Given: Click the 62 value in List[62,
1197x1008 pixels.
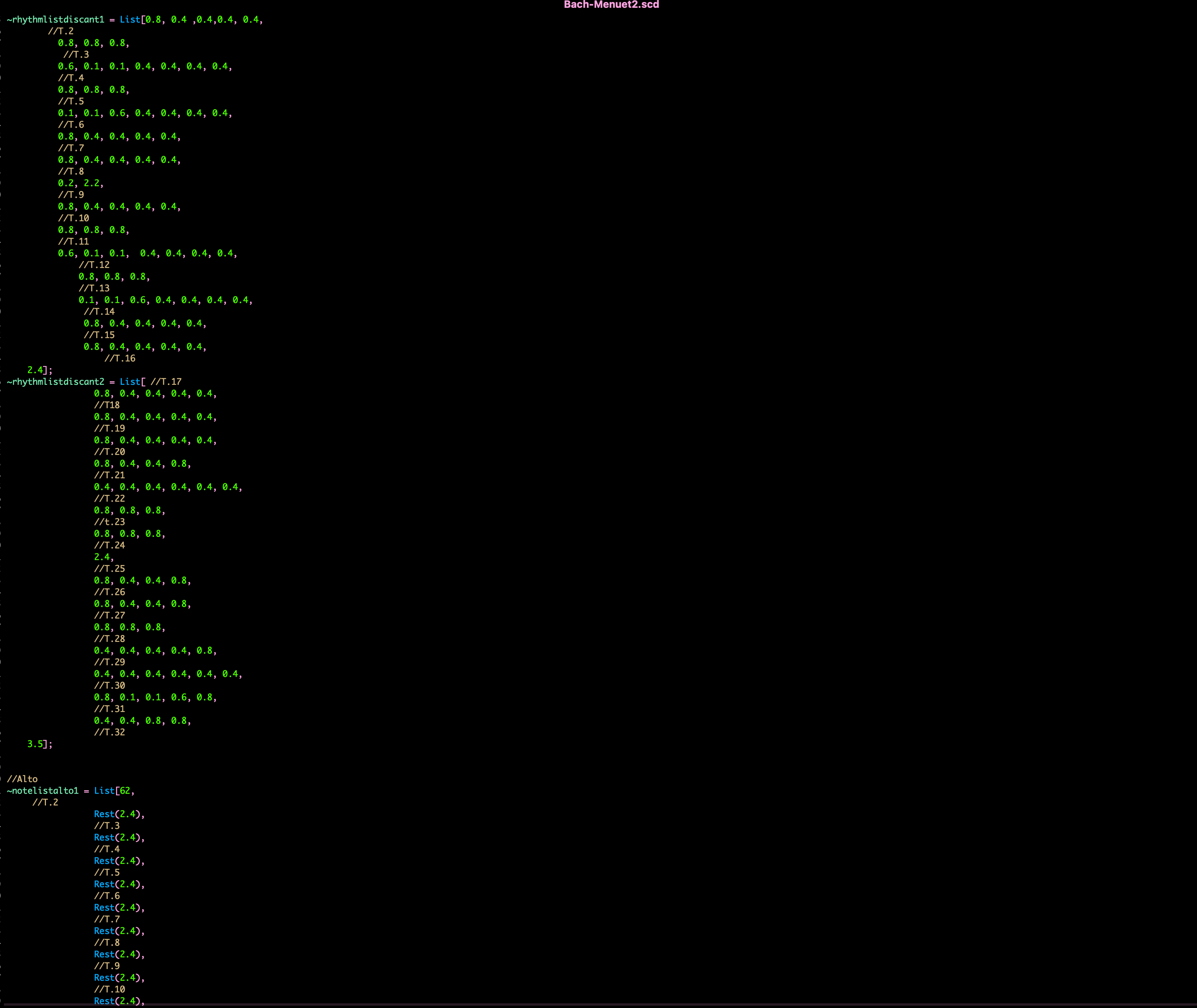Looking at the screenshot, I should tap(125, 791).
